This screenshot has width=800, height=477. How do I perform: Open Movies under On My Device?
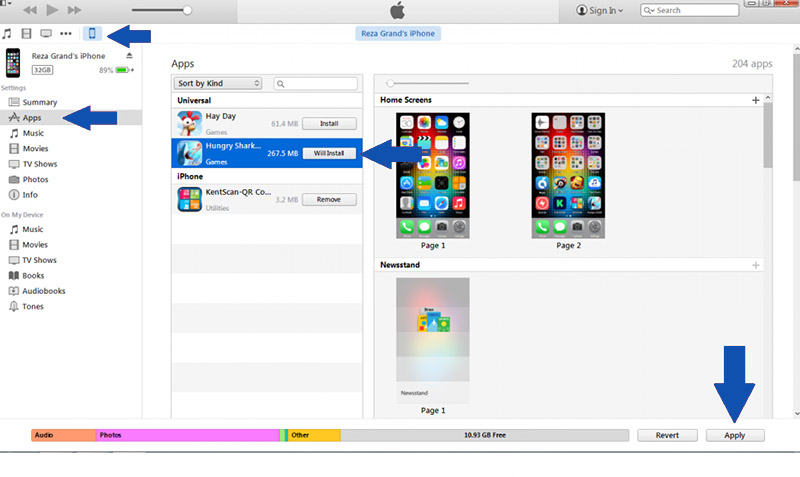(34, 244)
